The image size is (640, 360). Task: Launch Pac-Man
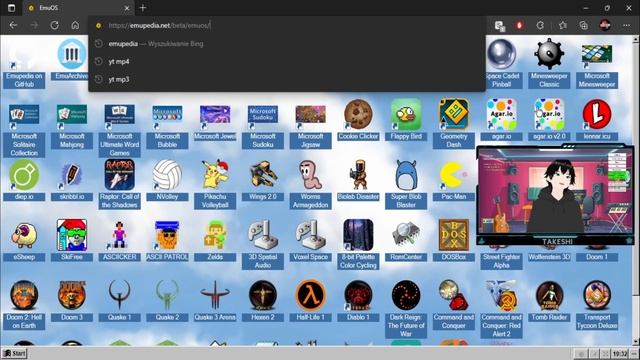(454, 180)
